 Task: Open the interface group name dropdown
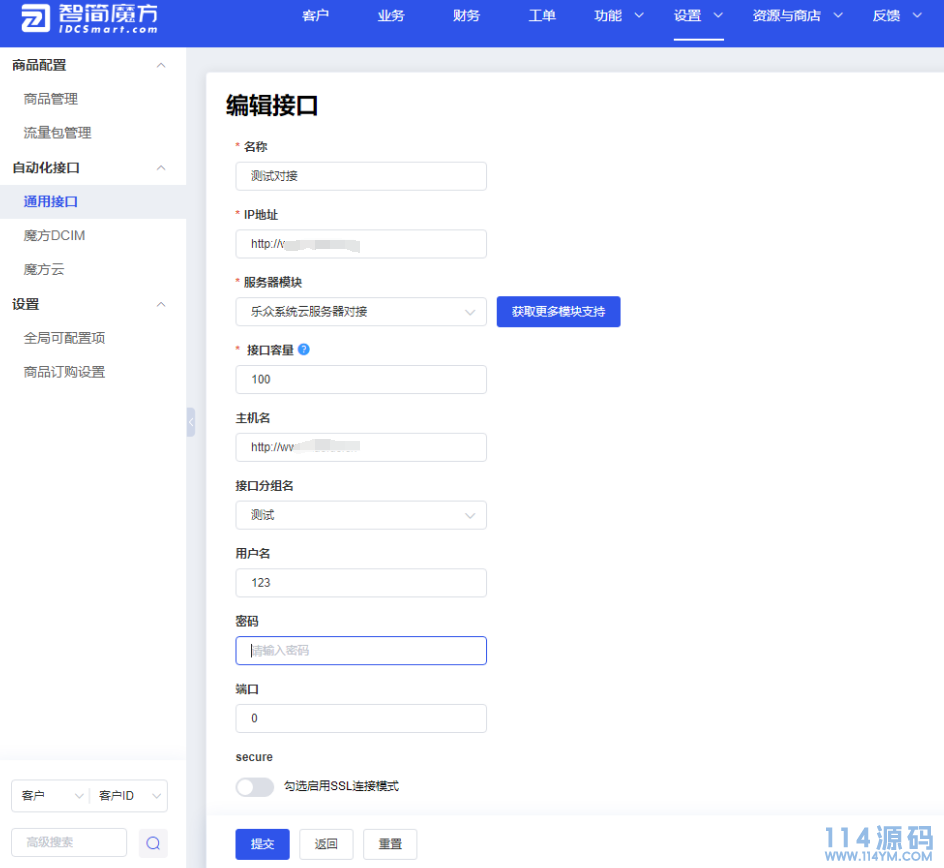pos(361,515)
